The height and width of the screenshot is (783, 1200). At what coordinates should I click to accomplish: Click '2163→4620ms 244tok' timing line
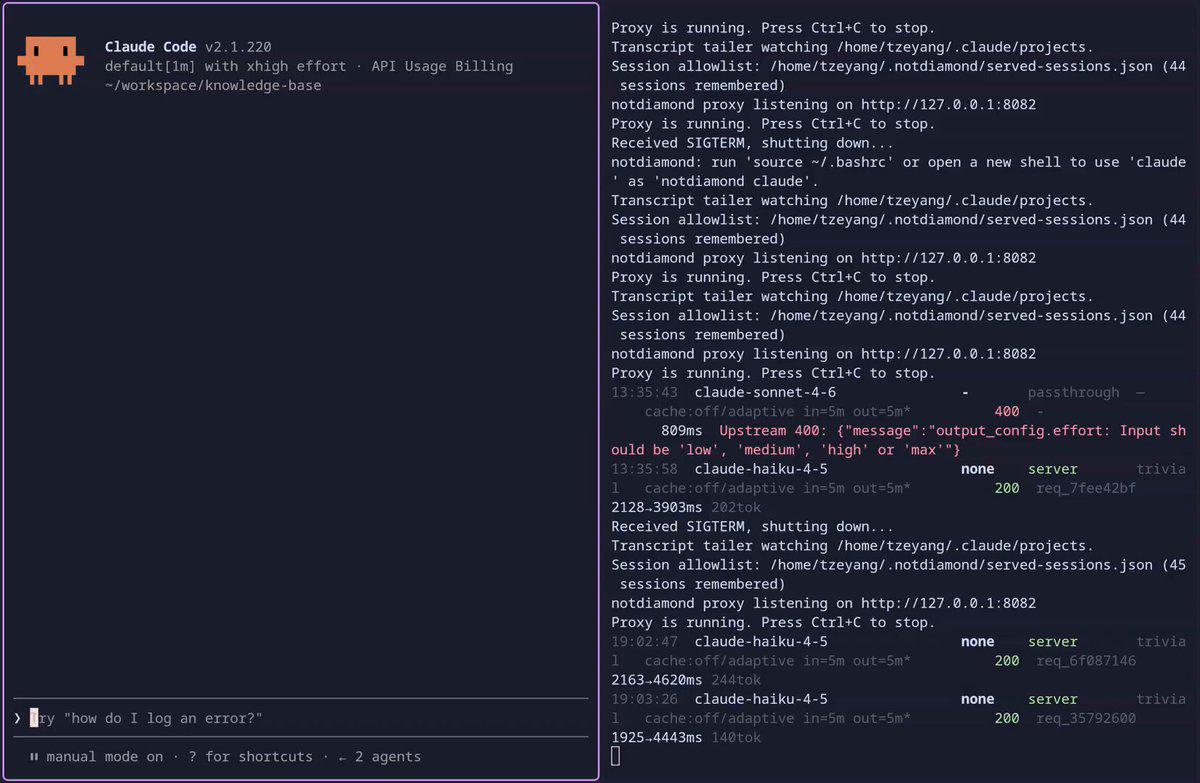click(686, 680)
